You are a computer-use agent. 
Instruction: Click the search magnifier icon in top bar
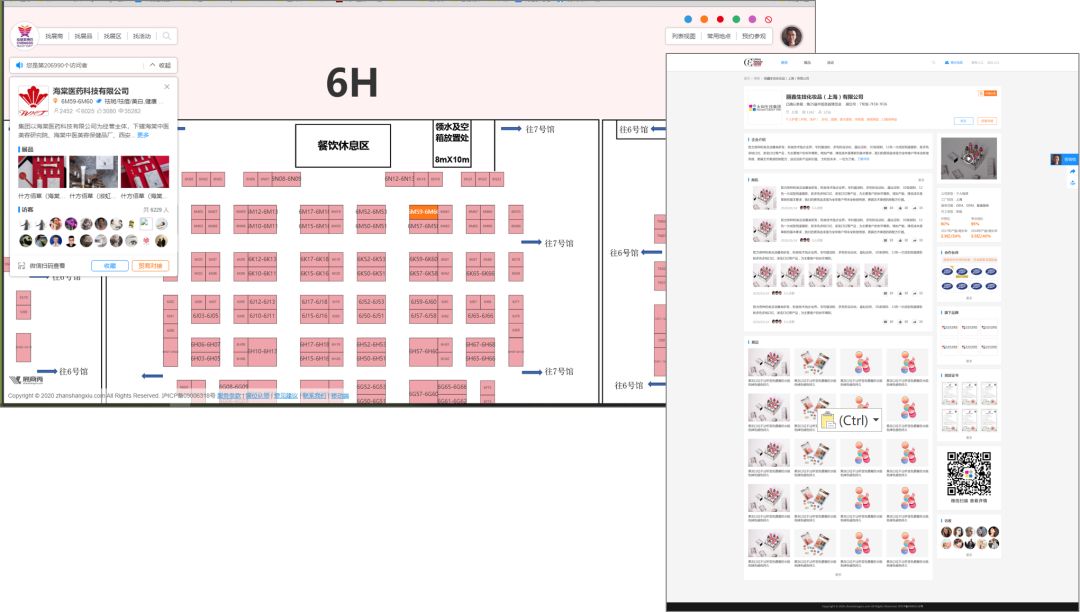167,36
